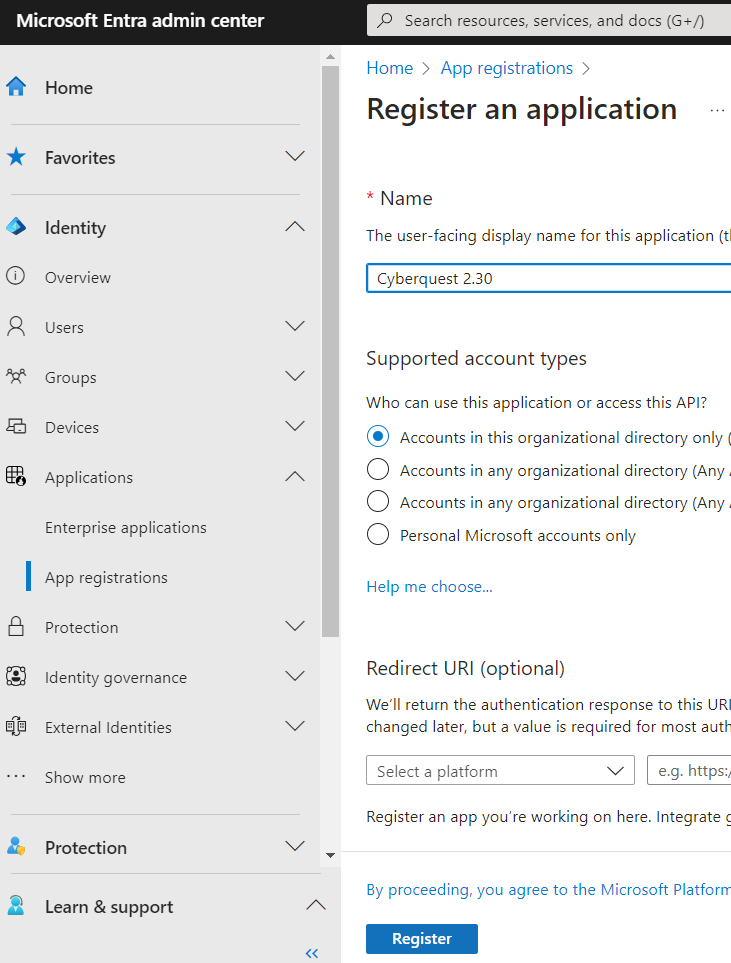
Task: Click the Identity governance icon
Action: tap(16, 676)
